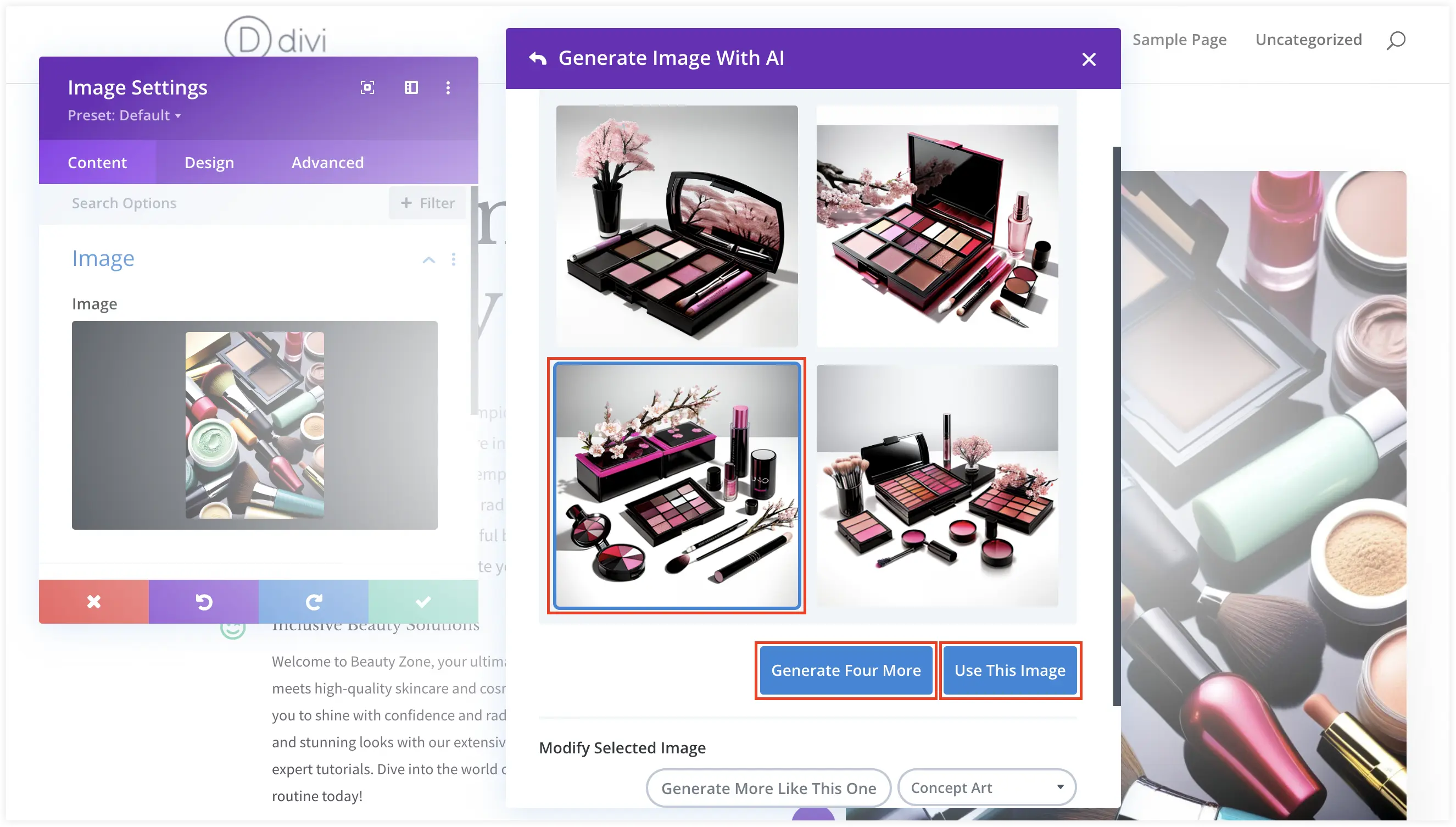Click the undo/reset icon in bottom toolbar
Viewport: 1456px width, 827px height.
203,601
